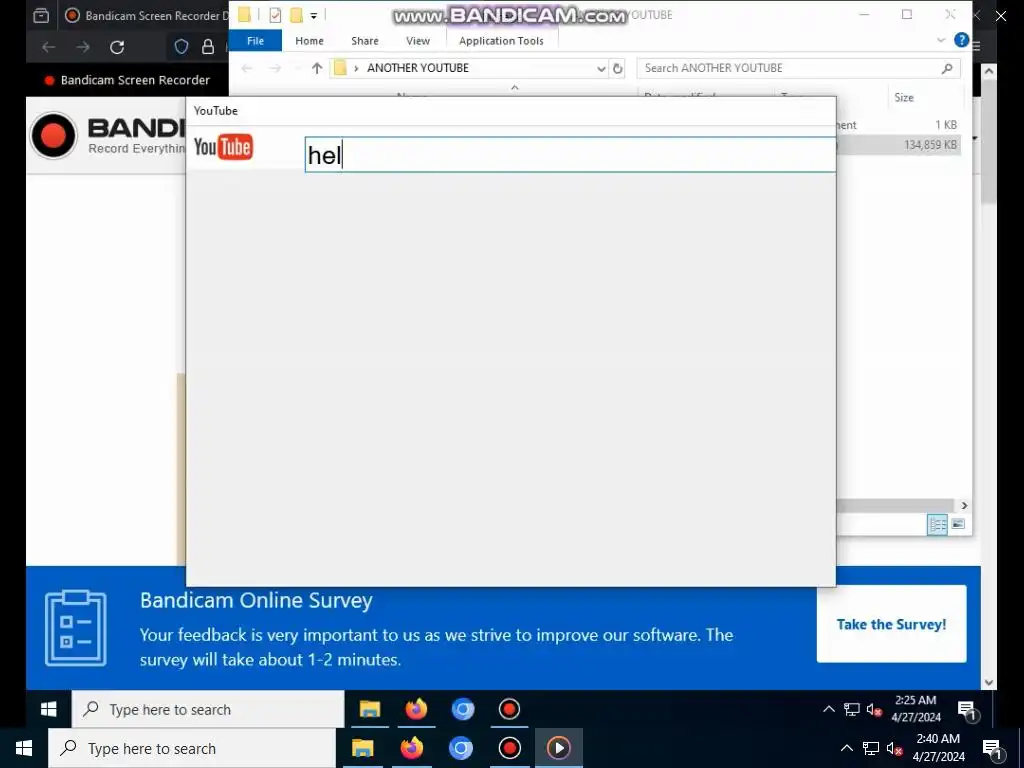Click the Bandicam Screen Recorder bookmark

(127, 80)
